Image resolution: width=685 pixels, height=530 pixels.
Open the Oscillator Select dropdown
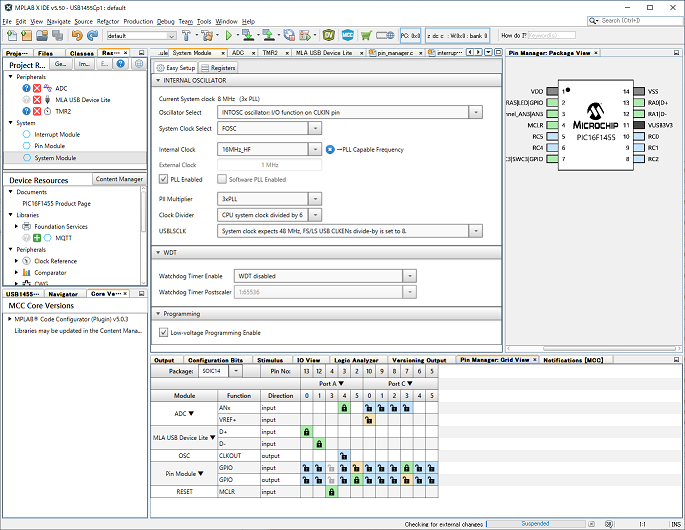pos(476,112)
